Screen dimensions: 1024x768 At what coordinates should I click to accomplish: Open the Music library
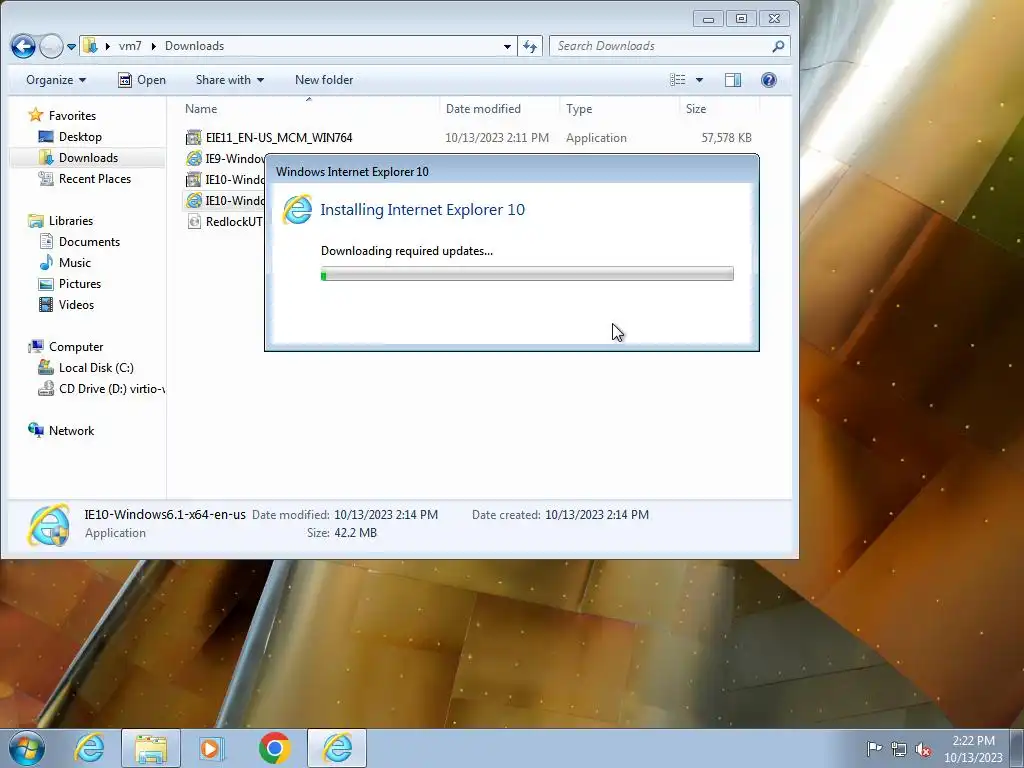tap(65, 263)
